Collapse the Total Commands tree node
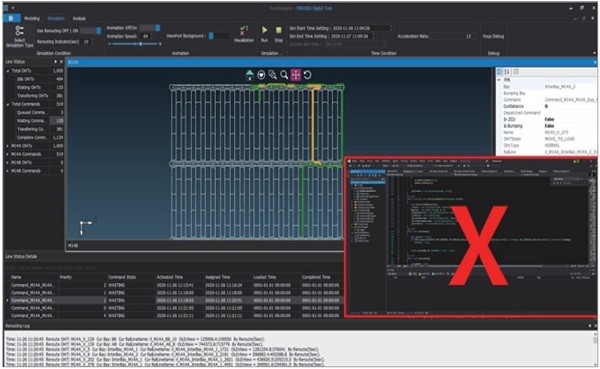 click(8, 104)
